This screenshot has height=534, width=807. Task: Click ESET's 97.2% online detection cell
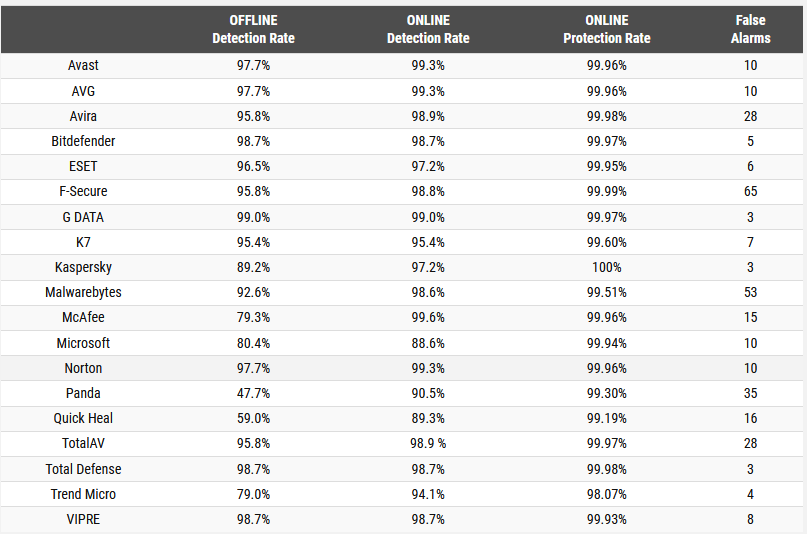click(x=428, y=166)
